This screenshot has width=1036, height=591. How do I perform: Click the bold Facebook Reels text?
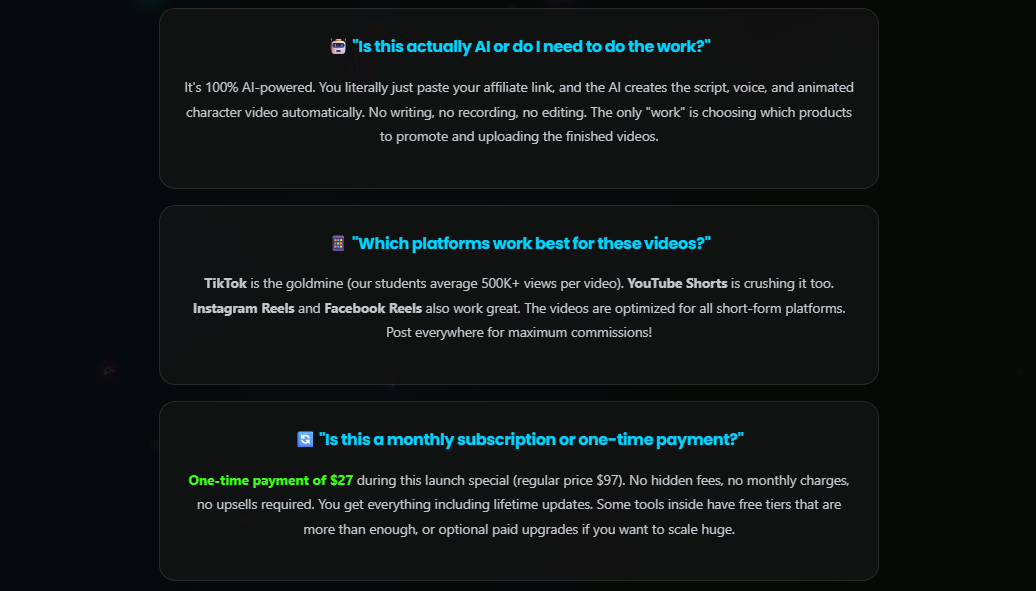click(373, 309)
